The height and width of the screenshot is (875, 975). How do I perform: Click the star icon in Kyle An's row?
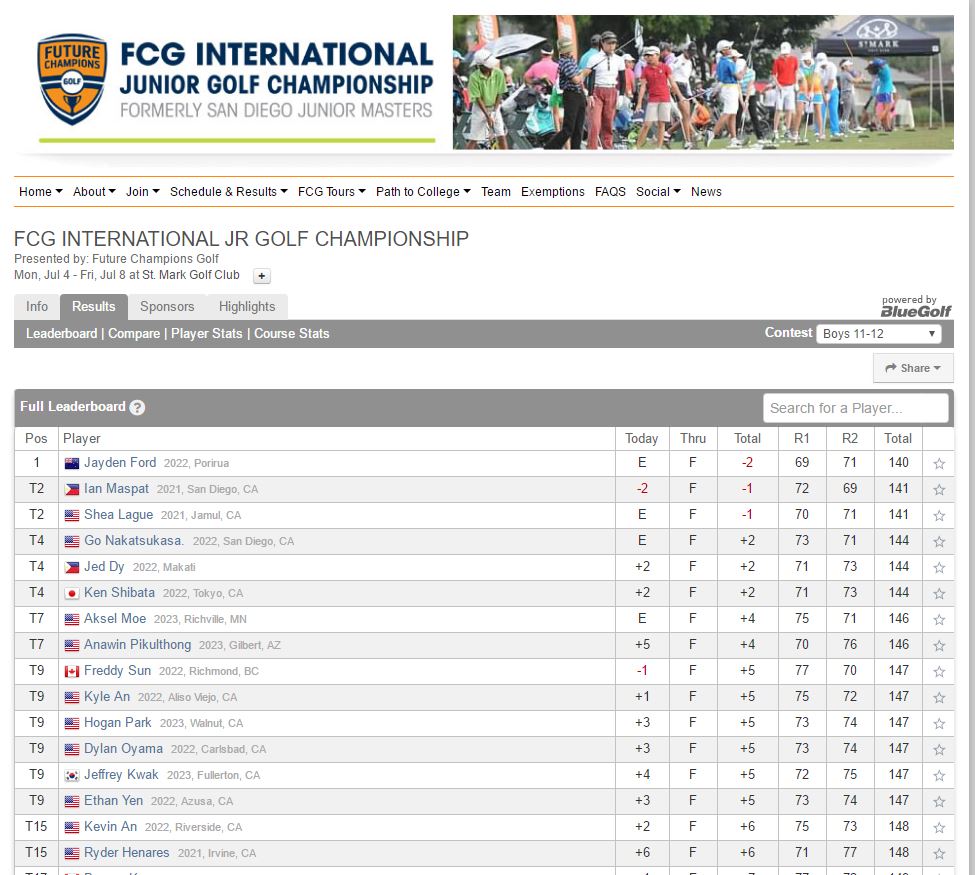click(939, 698)
